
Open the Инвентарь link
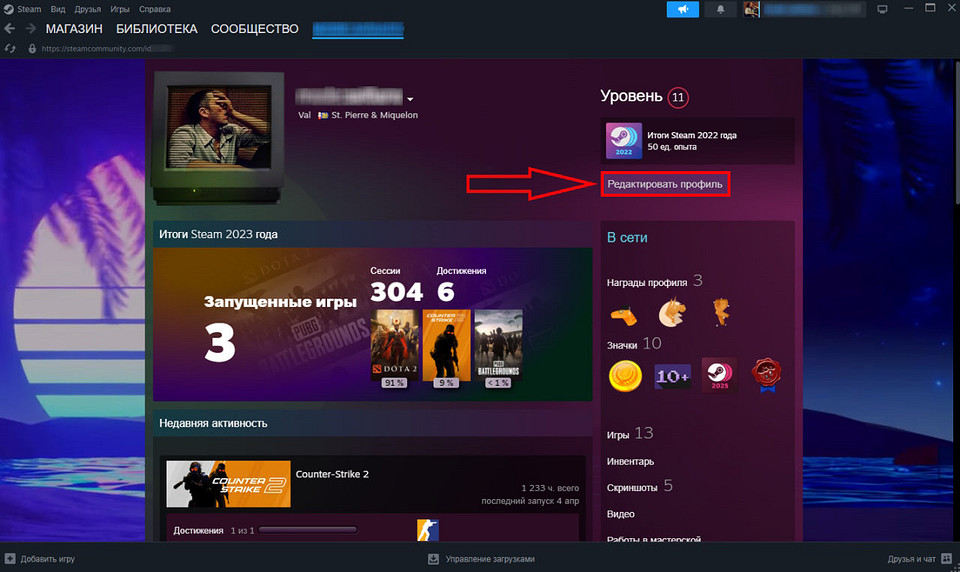tap(630, 461)
